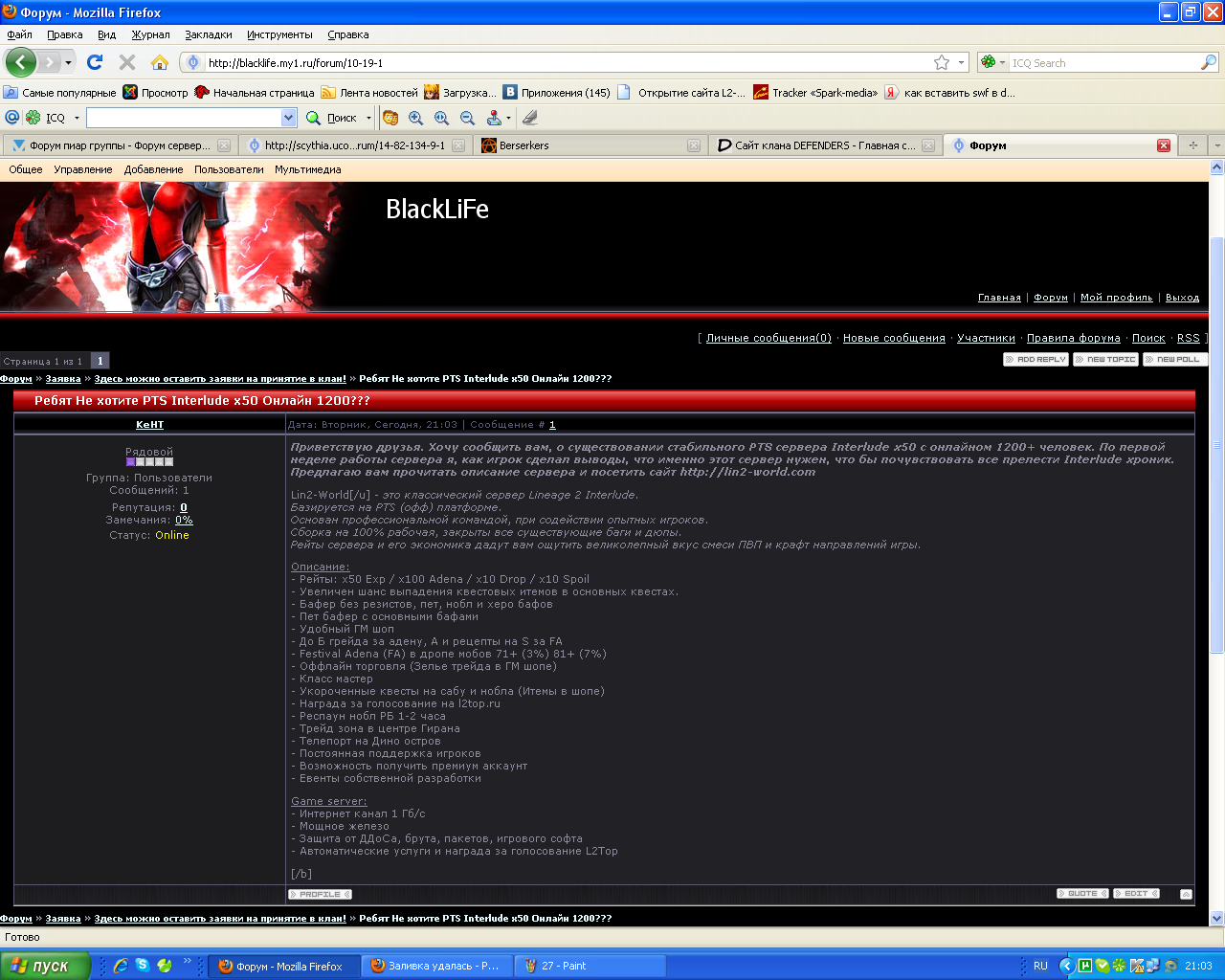The width and height of the screenshot is (1225, 980).
Task: Open the Файл menu
Action: pyautogui.click(x=19, y=34)
